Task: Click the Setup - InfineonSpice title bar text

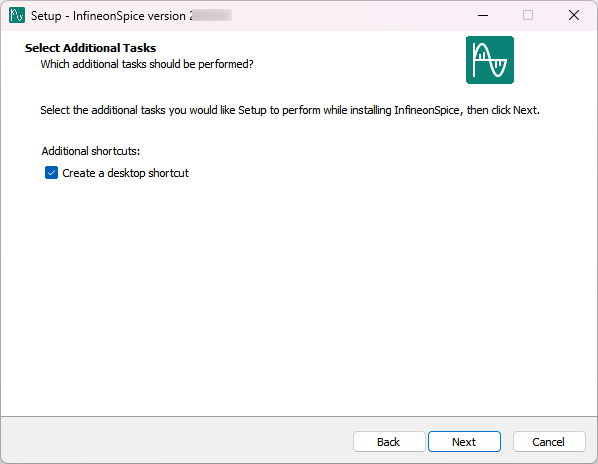Action: point(108,16)
